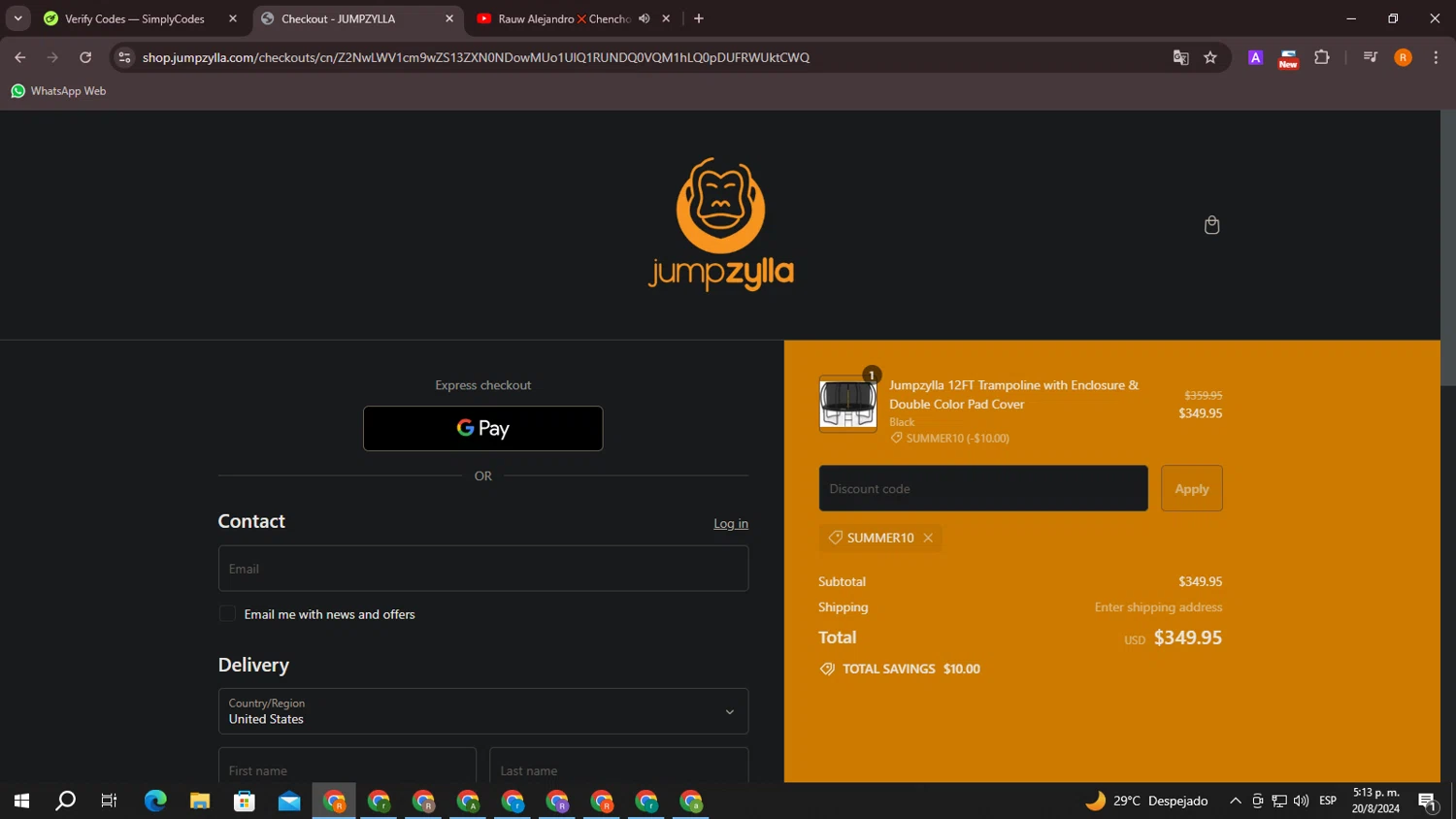
Task: Mute the YouTube tab audio icon
Action: [x=644, y=18]
